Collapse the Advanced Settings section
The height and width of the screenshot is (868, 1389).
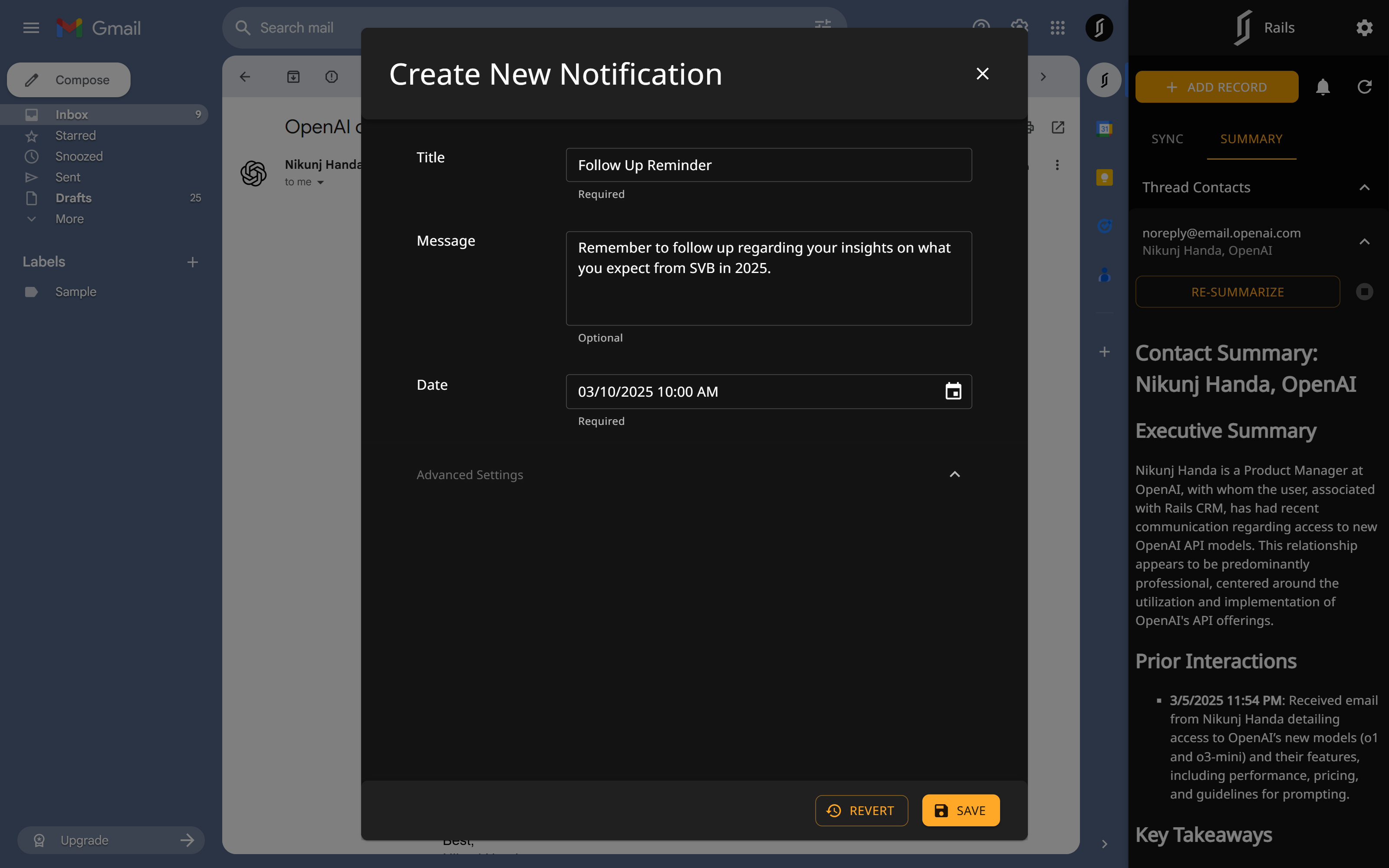tap(955, 474)
